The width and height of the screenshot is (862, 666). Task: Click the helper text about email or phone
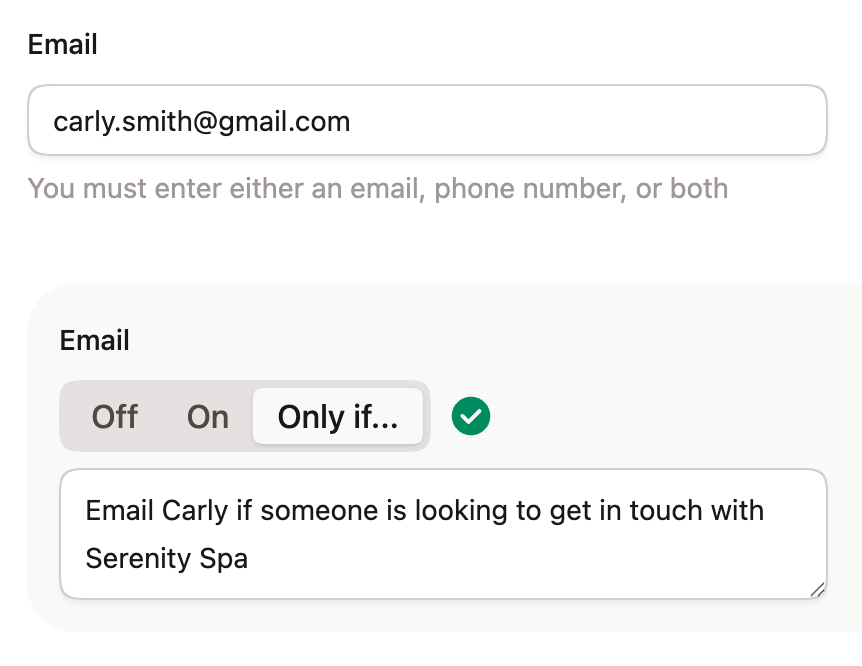point(378,188)
